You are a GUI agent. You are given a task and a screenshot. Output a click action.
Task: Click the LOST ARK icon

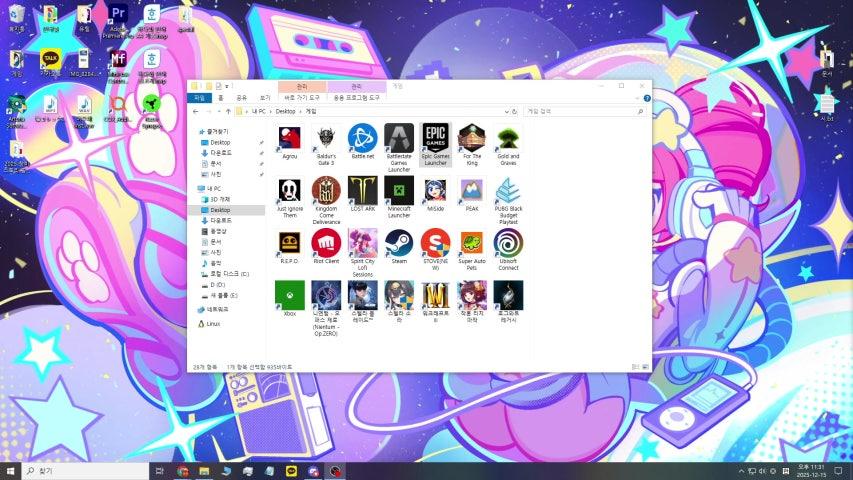coord(362,190)
